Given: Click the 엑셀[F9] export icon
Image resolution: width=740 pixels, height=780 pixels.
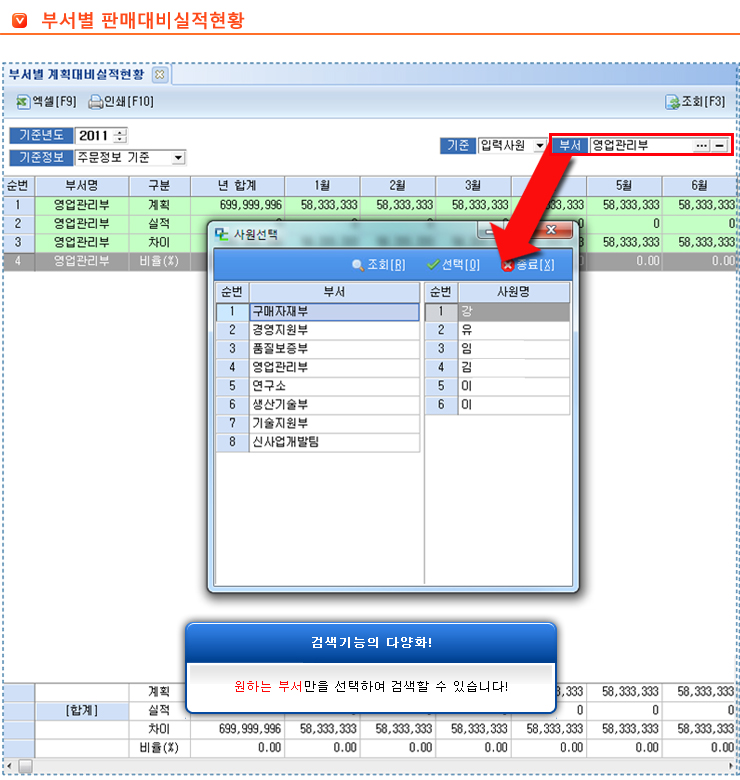Looking at the screenshot, I should coord(22,102).
